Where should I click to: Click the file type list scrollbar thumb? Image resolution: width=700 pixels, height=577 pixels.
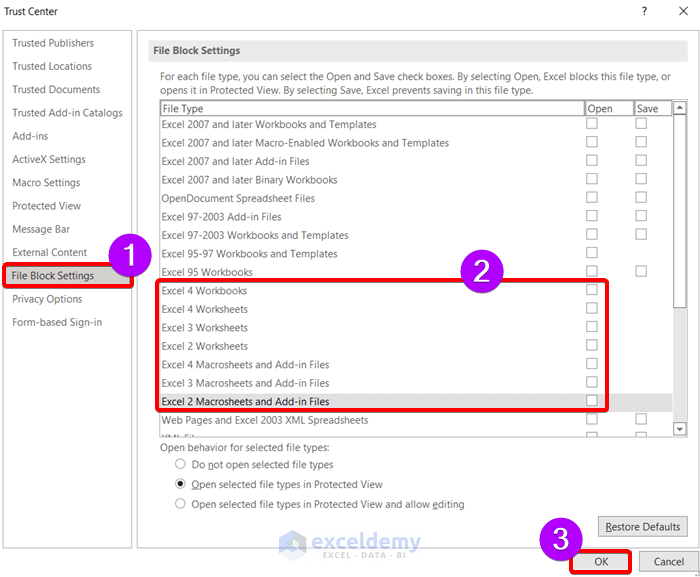(x=679, y=211)
